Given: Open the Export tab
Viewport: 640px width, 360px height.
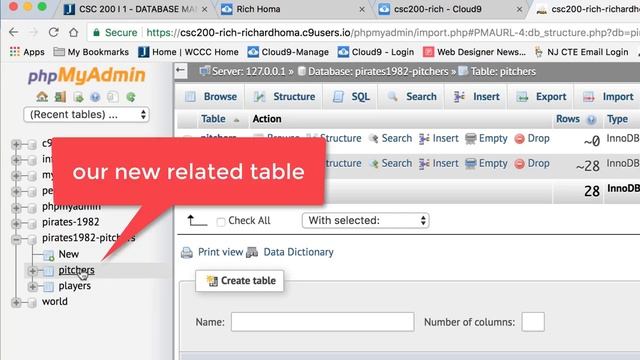Looking at the screenshot, I should [x=541, y=97].
